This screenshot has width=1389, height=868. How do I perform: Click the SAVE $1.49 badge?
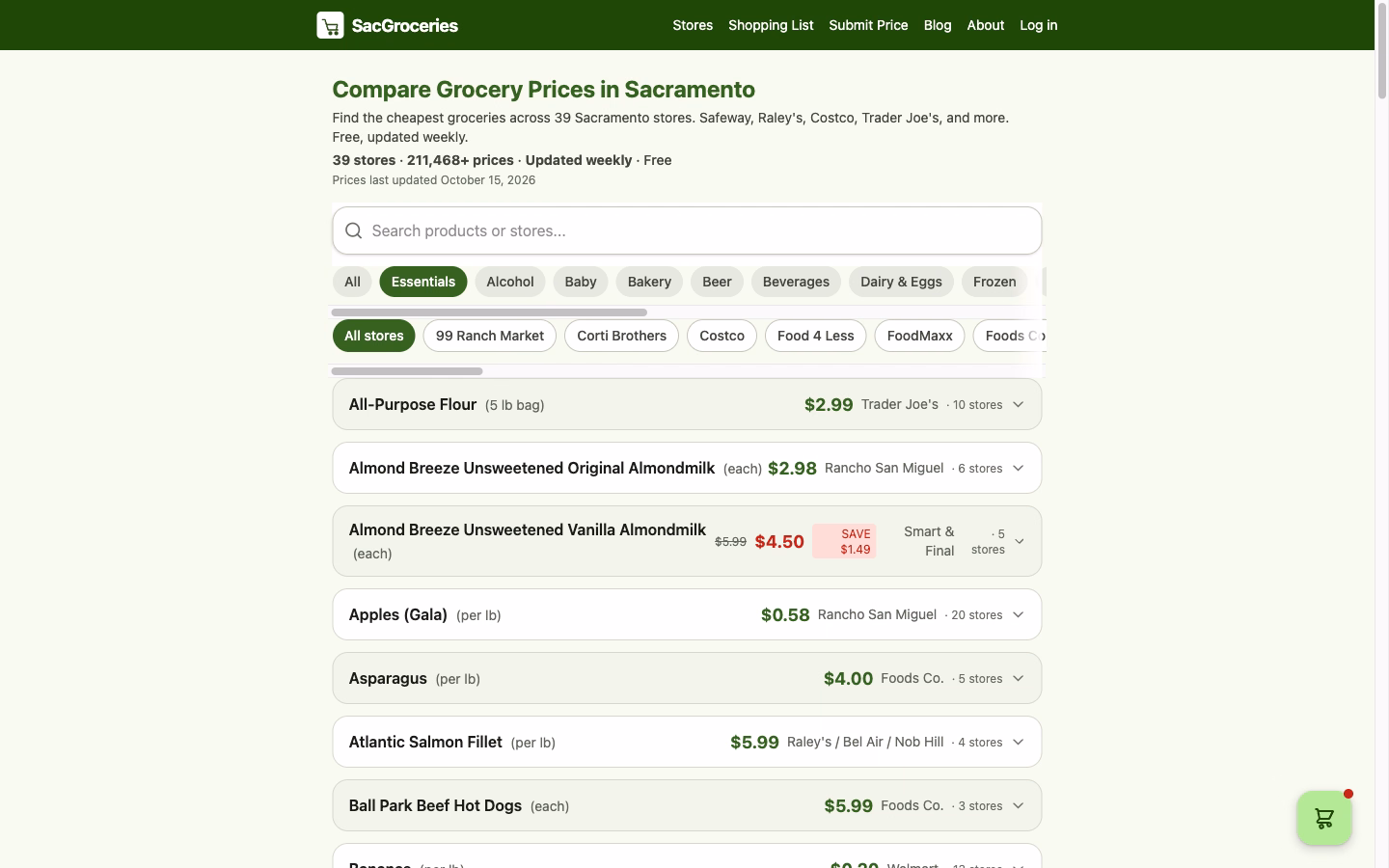point(845,541)
